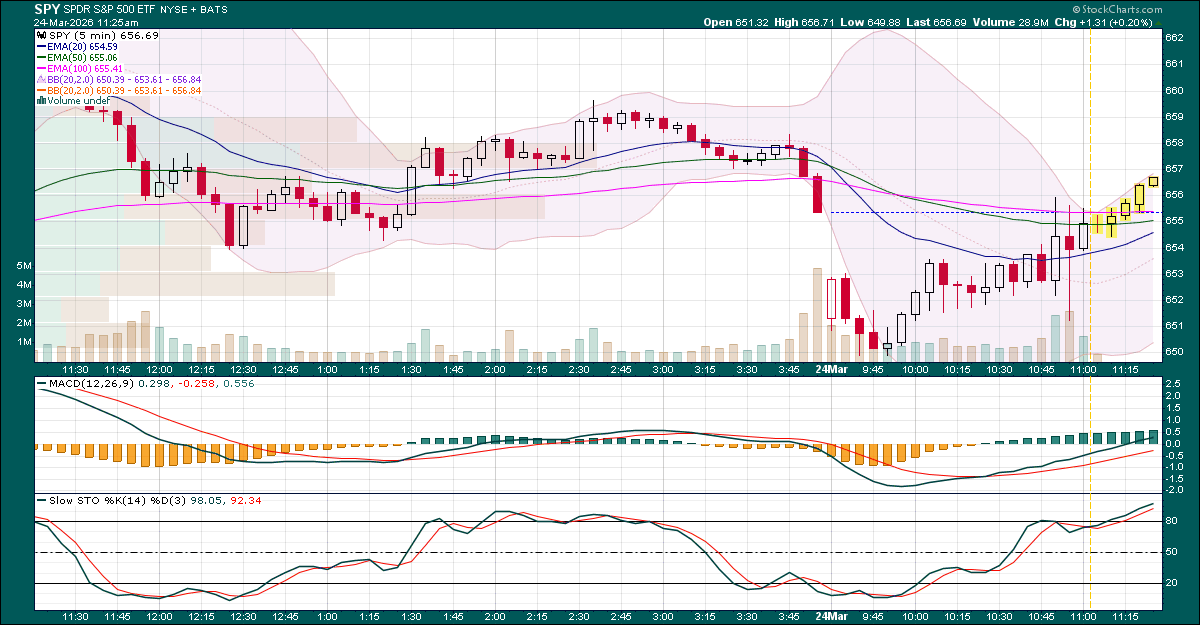Click the 'EMA(20) 654.59' legend entry

coord(83,46)
